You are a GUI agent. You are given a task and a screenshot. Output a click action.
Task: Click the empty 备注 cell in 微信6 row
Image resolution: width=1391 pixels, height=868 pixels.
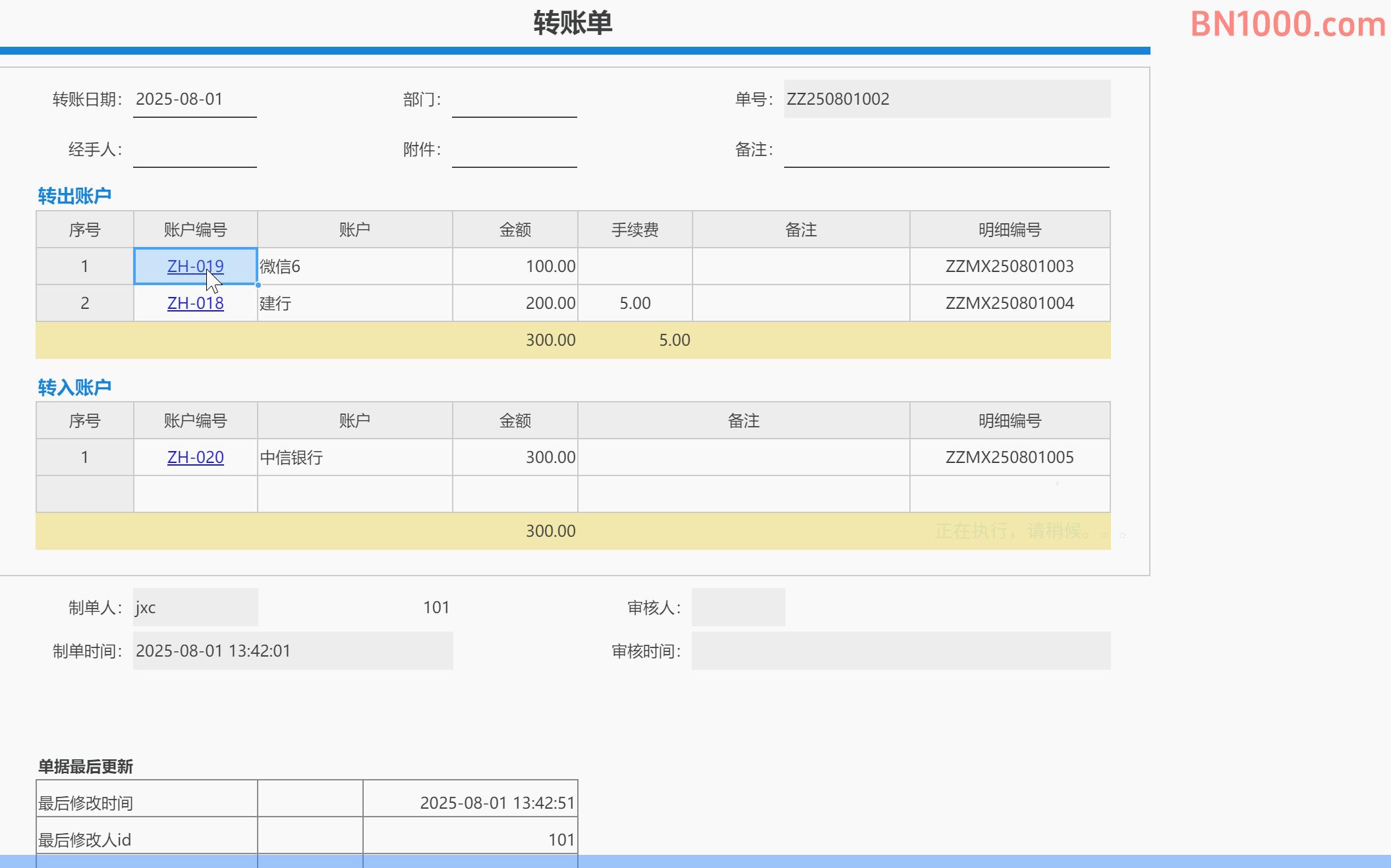801,266
